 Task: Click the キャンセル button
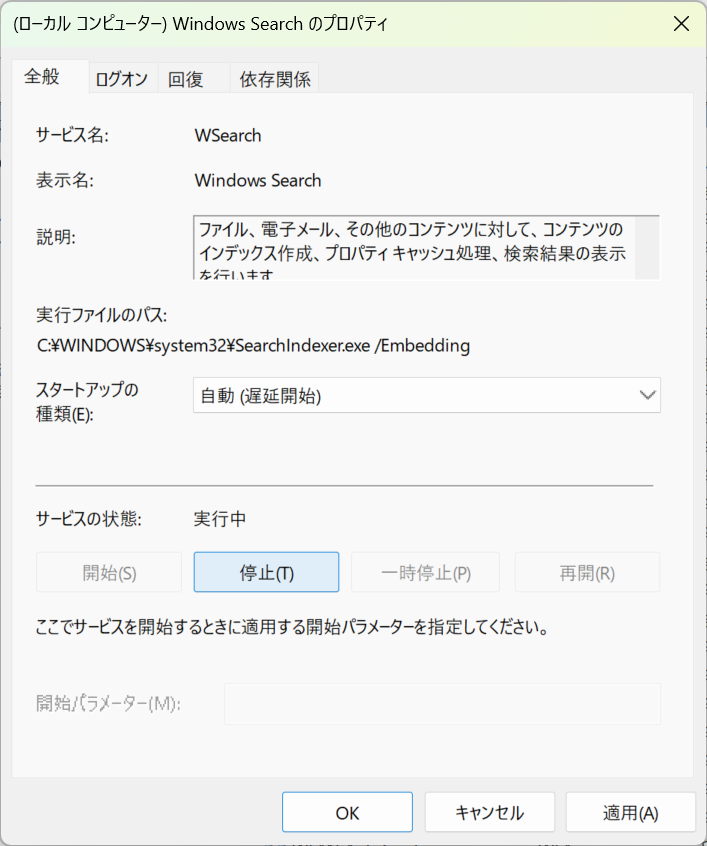[x=490, y=813]
